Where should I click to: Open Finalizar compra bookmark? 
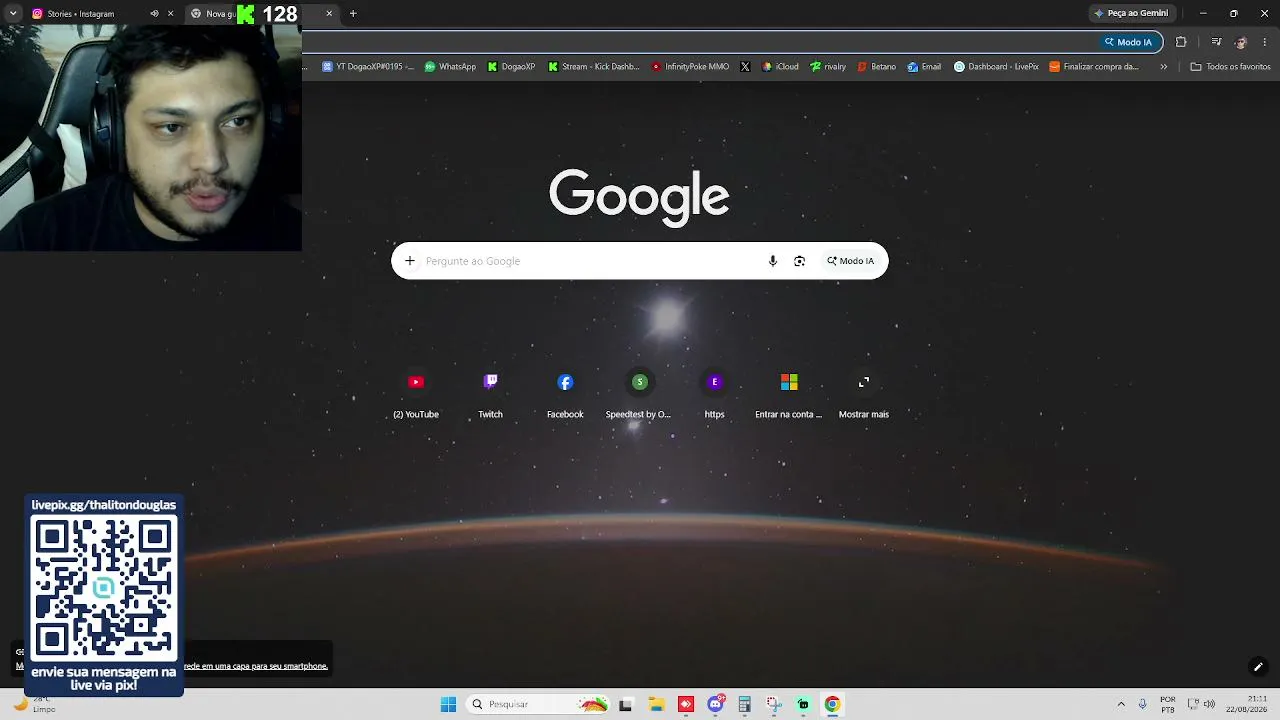tap(1094, 67)
